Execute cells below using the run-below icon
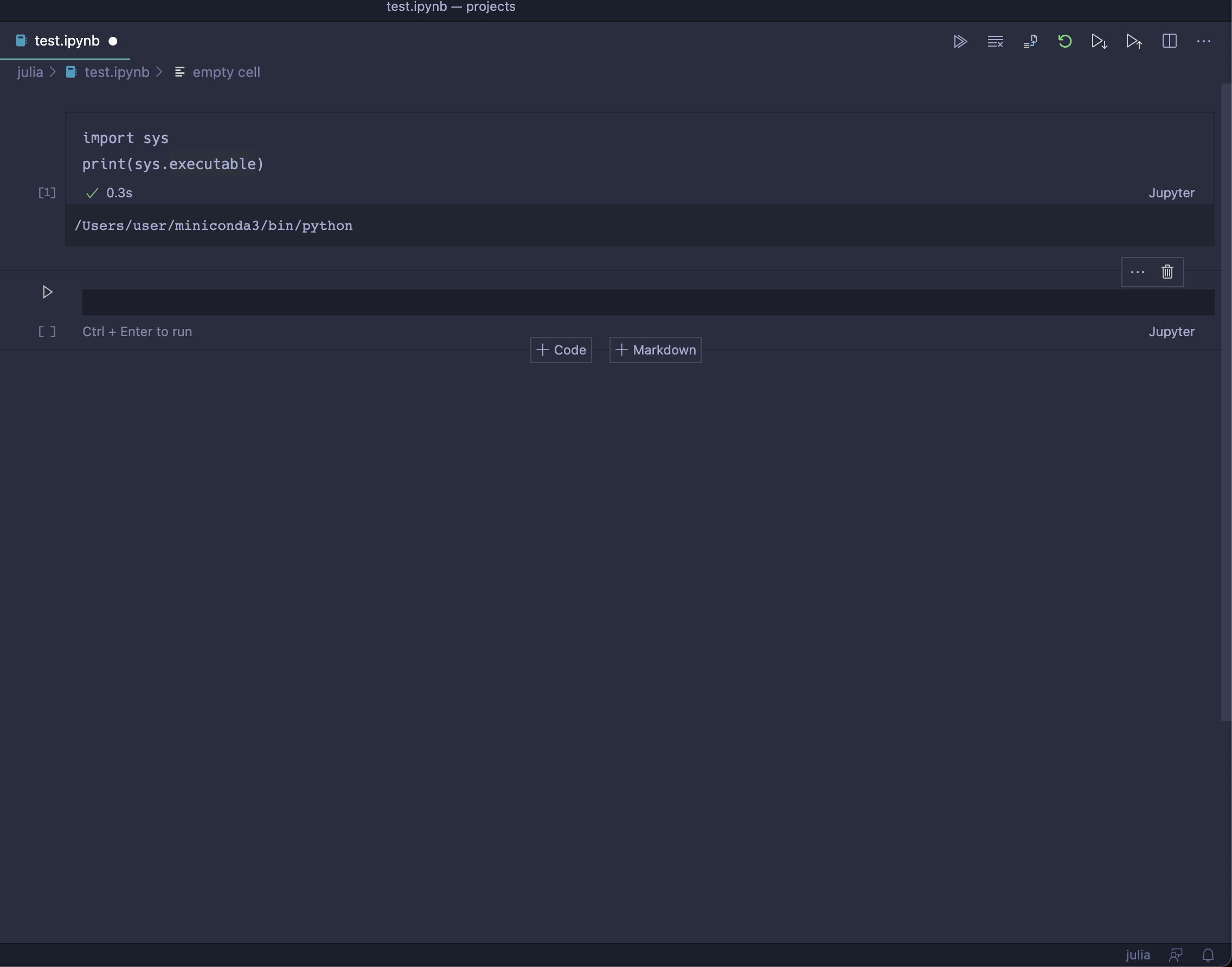The width and height of the screenshot is (1232, 967). pos(1098,41)
